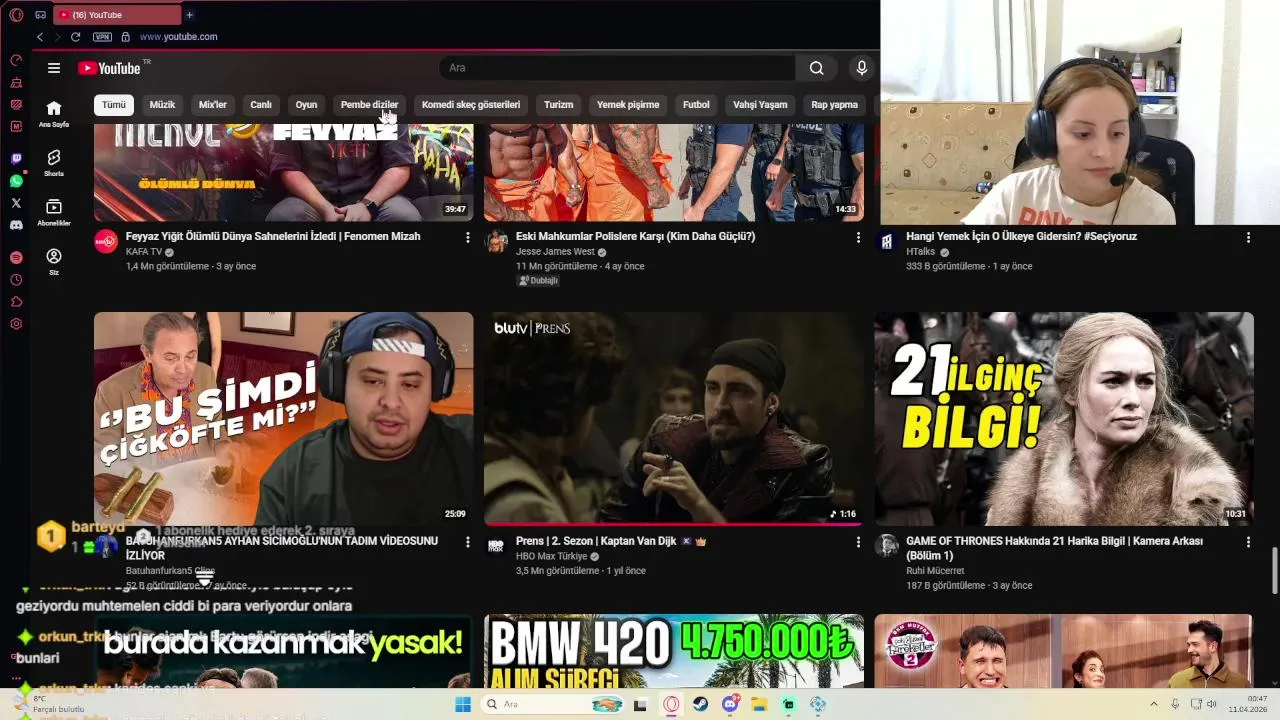Open Discord from the Windows taskbar
The width and height of the screenshot is (1280, 720).
730,704
